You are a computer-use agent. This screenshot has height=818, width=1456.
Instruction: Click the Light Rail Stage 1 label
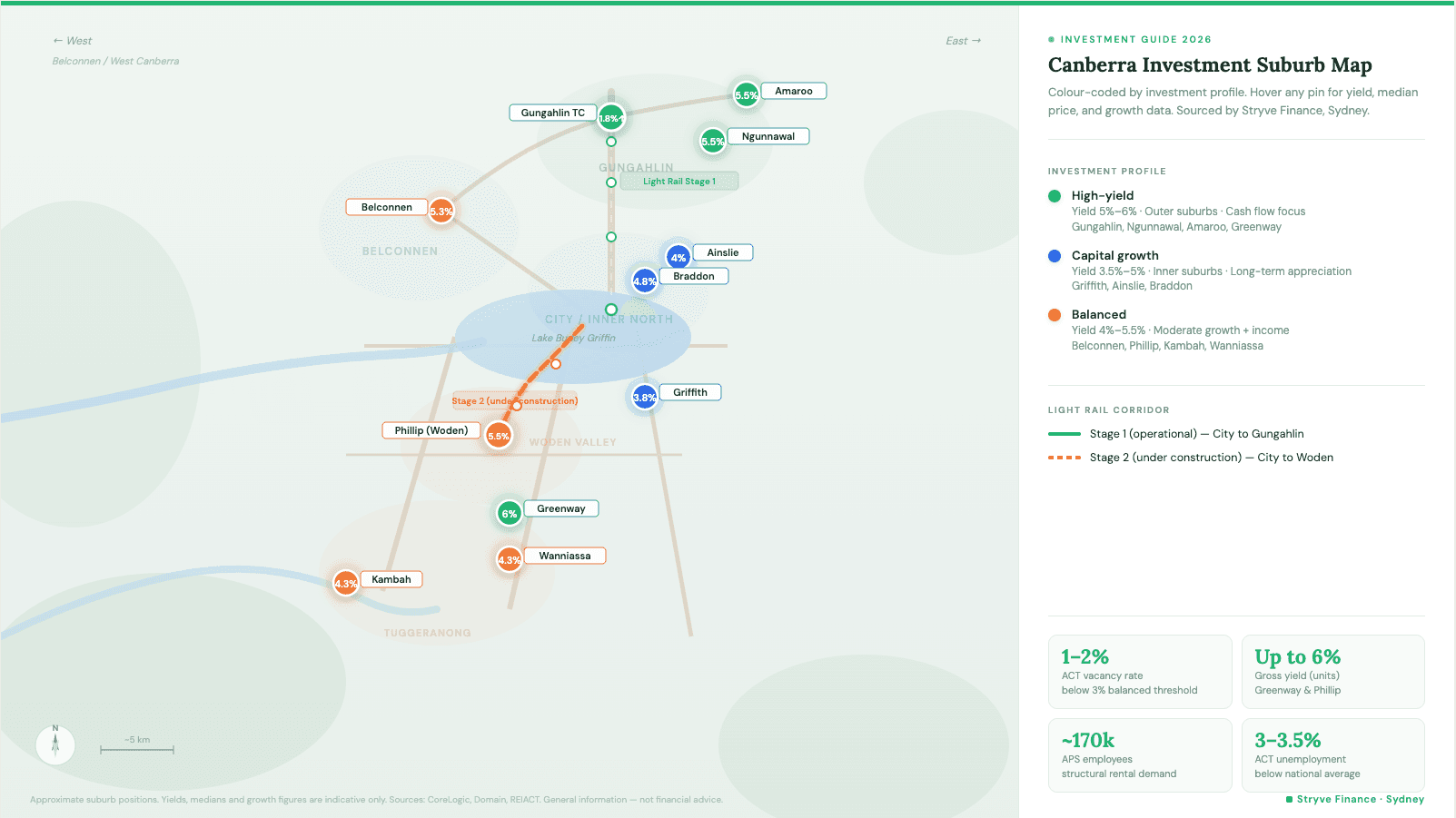point(678,181)
